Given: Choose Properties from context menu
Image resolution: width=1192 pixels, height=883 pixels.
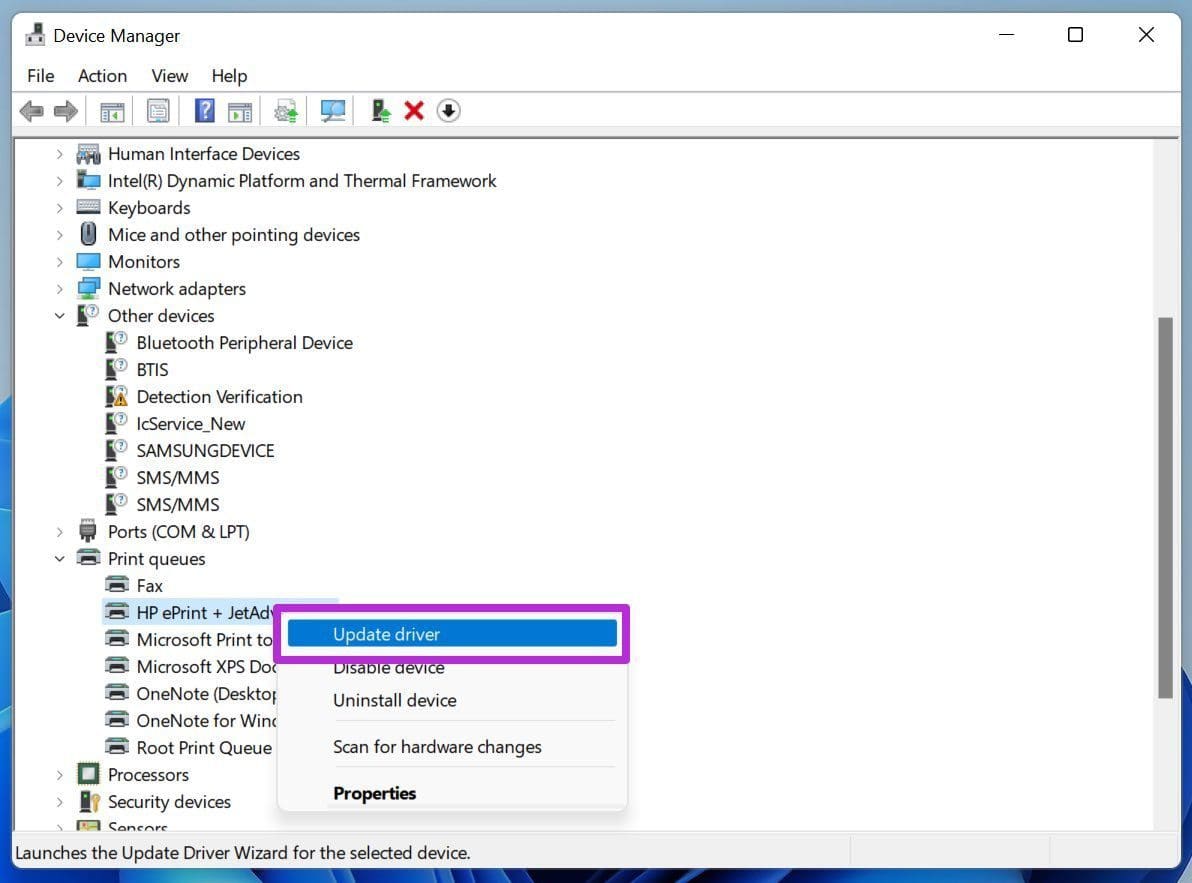Looking at the screenshot, I should (x=452, y=793).
